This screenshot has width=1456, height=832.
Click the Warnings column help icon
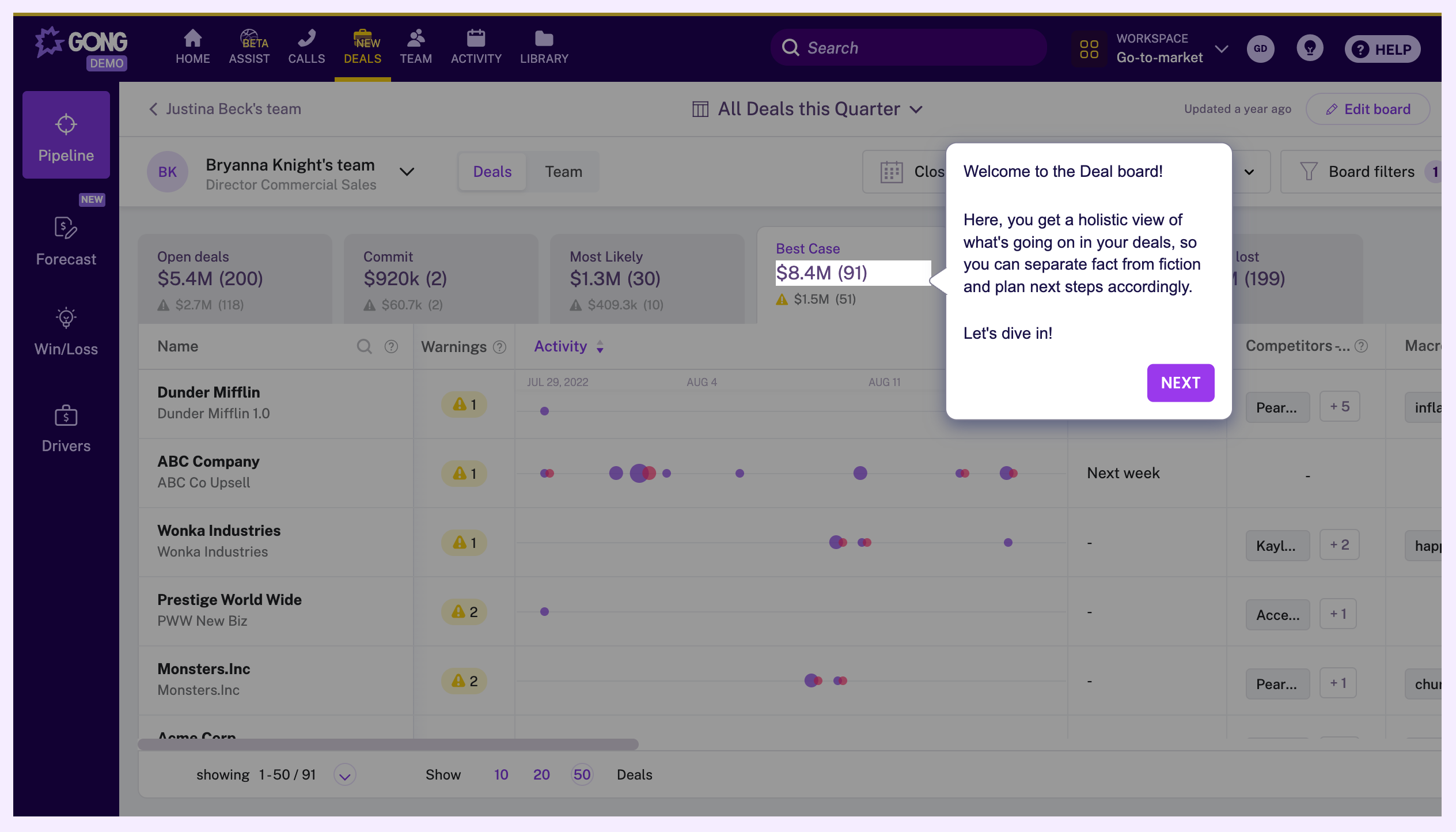[499, 347]
